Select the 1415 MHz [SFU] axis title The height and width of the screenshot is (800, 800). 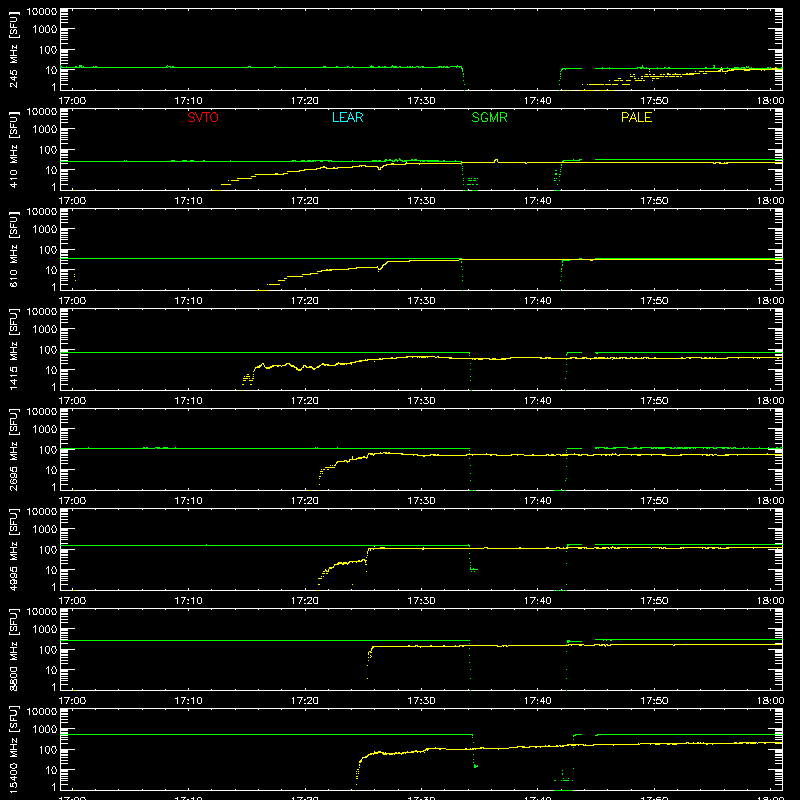point(14,349)
